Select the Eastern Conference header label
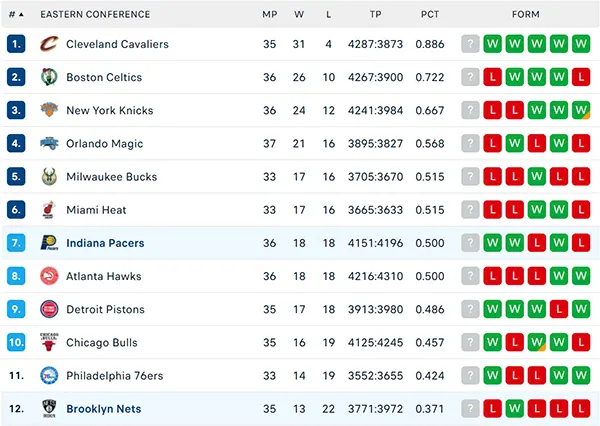The width and height of the screenshot is (600, 426). [95, 15]
